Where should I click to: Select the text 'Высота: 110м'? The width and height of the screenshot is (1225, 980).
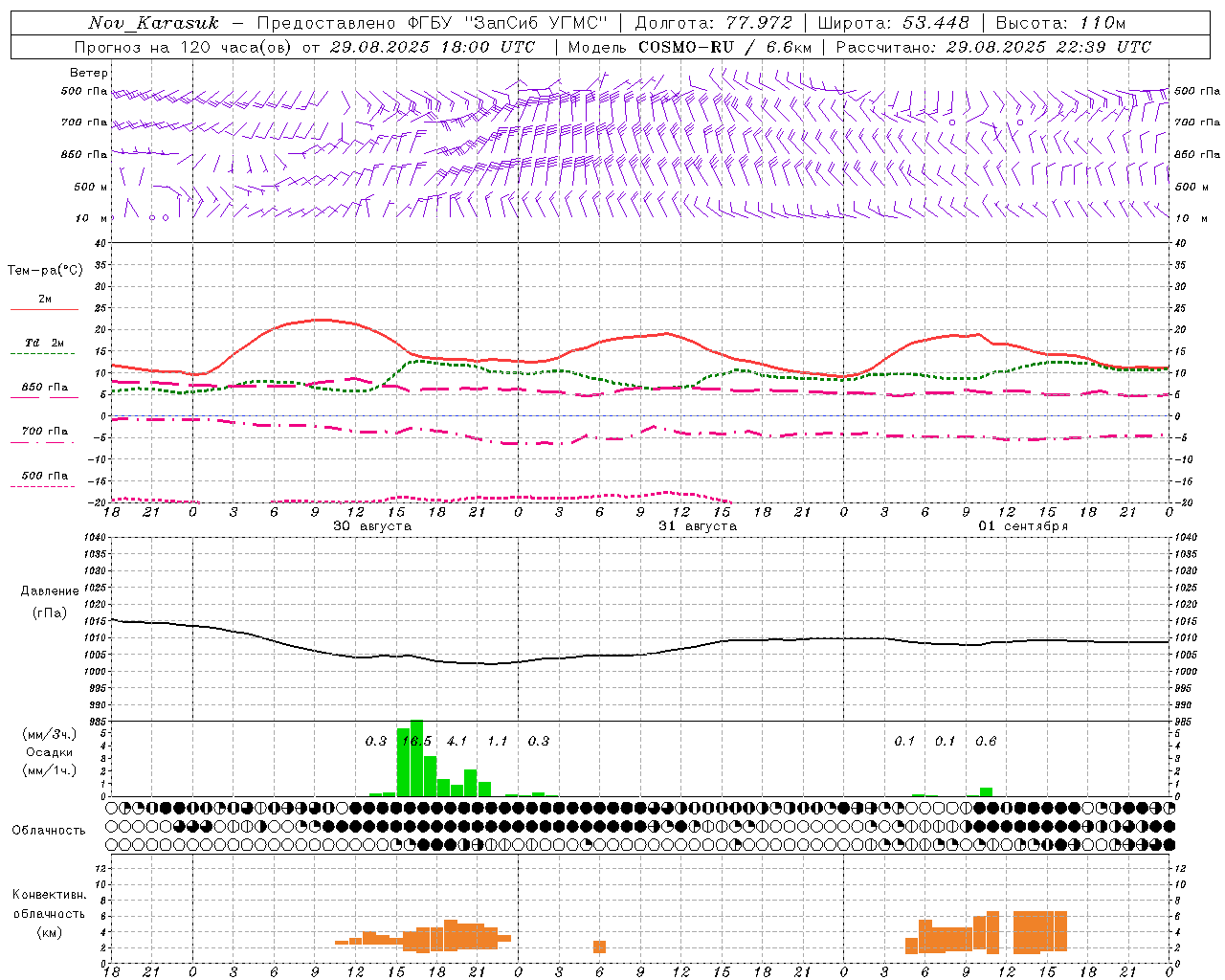tap(1060, 23)
